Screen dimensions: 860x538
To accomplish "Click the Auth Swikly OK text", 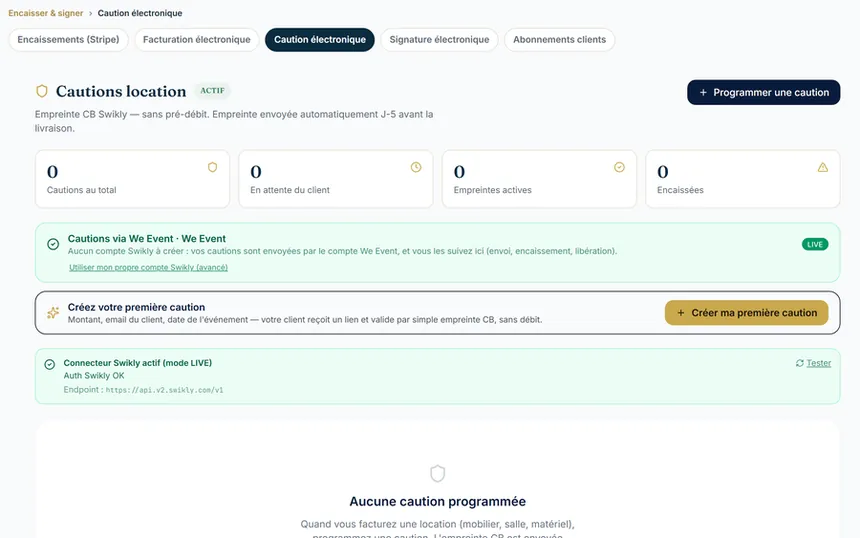I will pyautogui.click(x=94, y=376).
